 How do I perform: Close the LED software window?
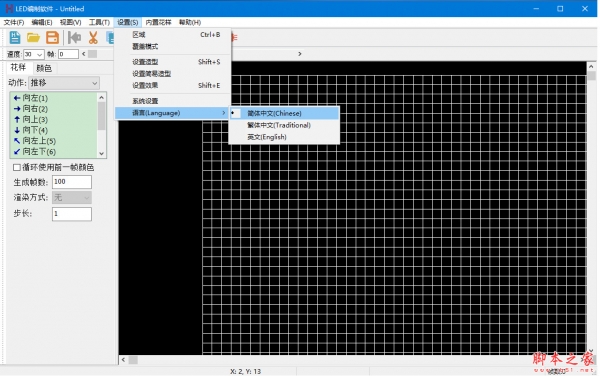tap(585, 8)
